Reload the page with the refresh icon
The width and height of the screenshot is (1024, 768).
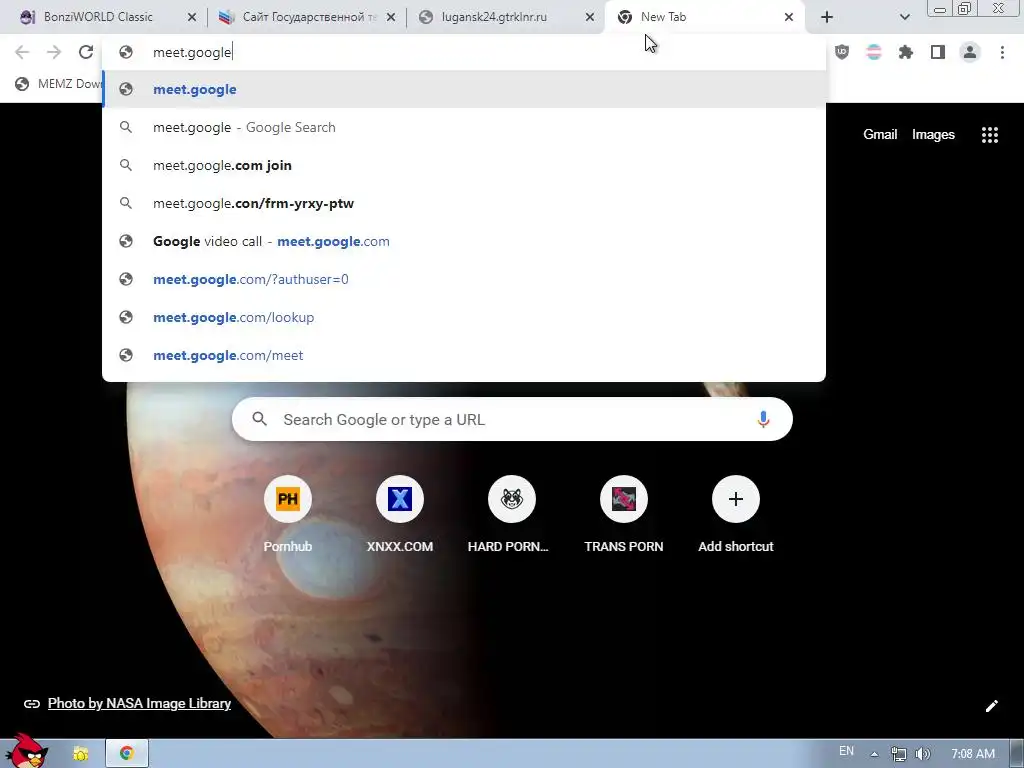click(86, 52)
